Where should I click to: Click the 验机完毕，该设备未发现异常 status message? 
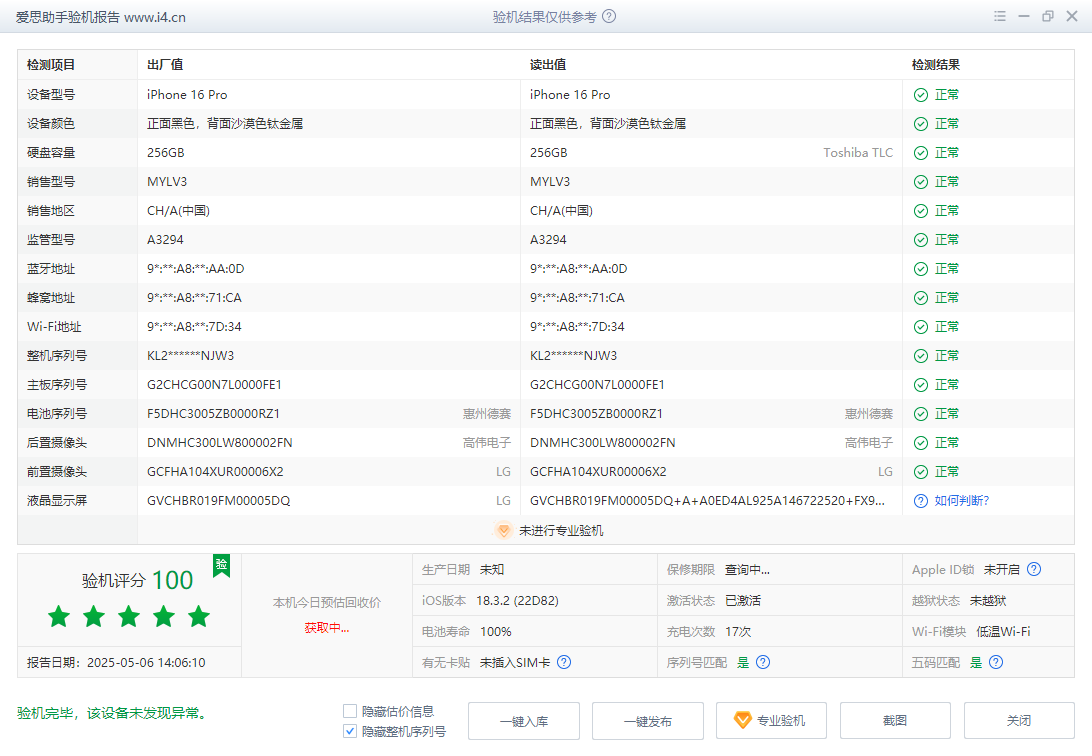pos(113,713)
